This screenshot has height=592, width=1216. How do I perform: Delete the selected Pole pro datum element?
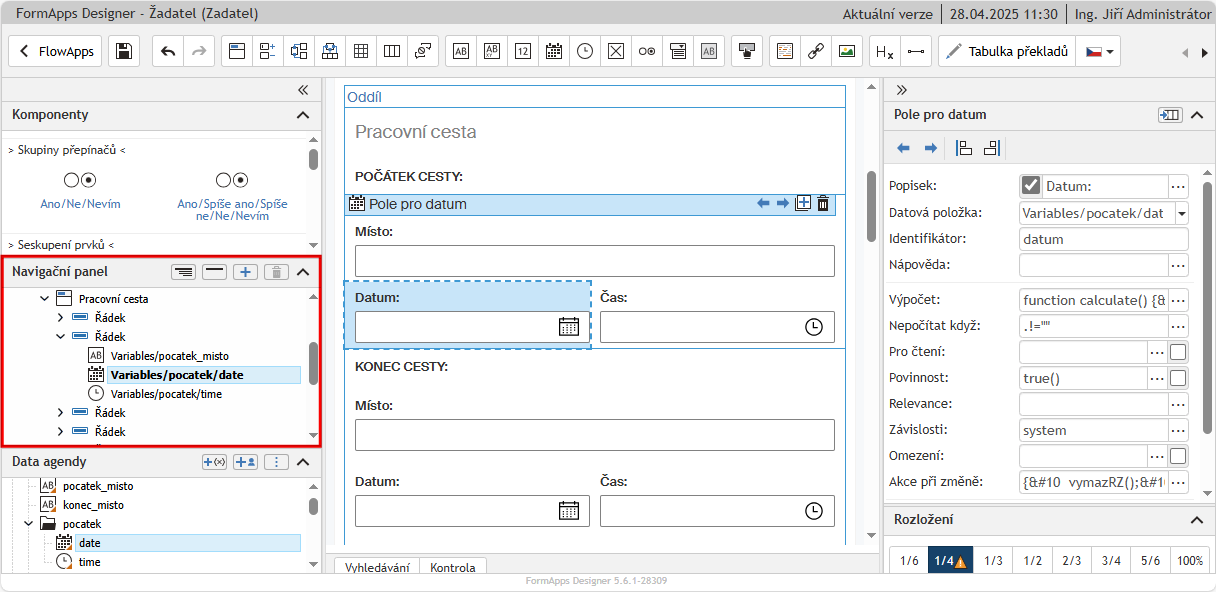point(823,204)
